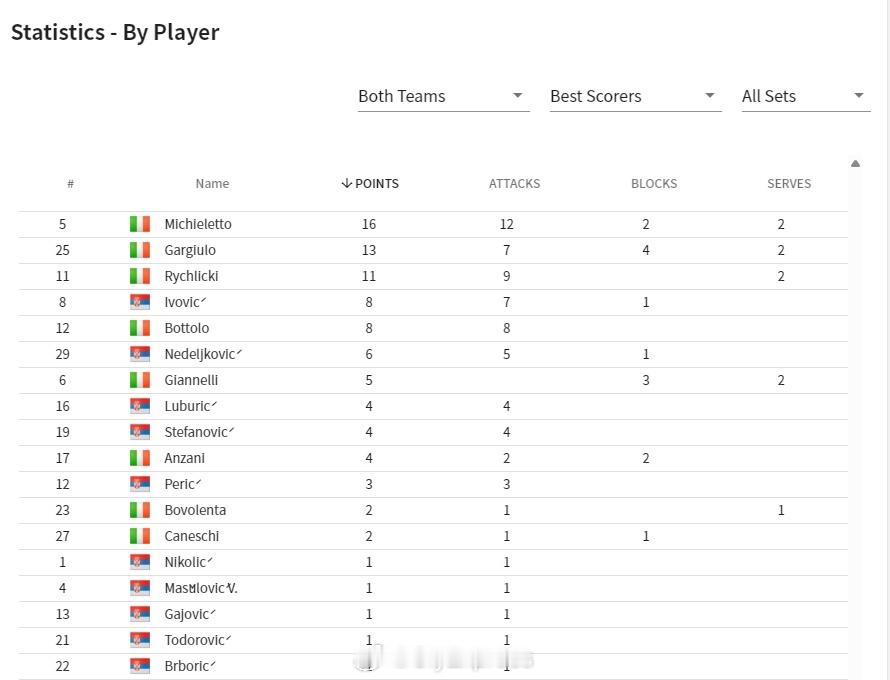Click Serbia flag icon beside Ivovic
This screenshot has width=890, height=680.
[x=140, y=302]
